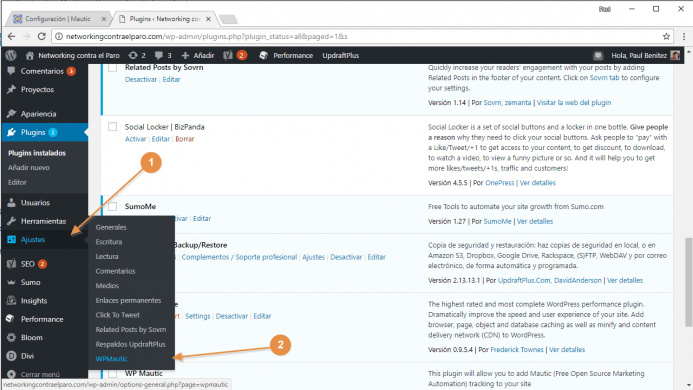Viewport: 693px width, 390px height.
Task: Open the Yoast SEO admin bar icon
Action: pyautogui.click(x=228, y=55)
